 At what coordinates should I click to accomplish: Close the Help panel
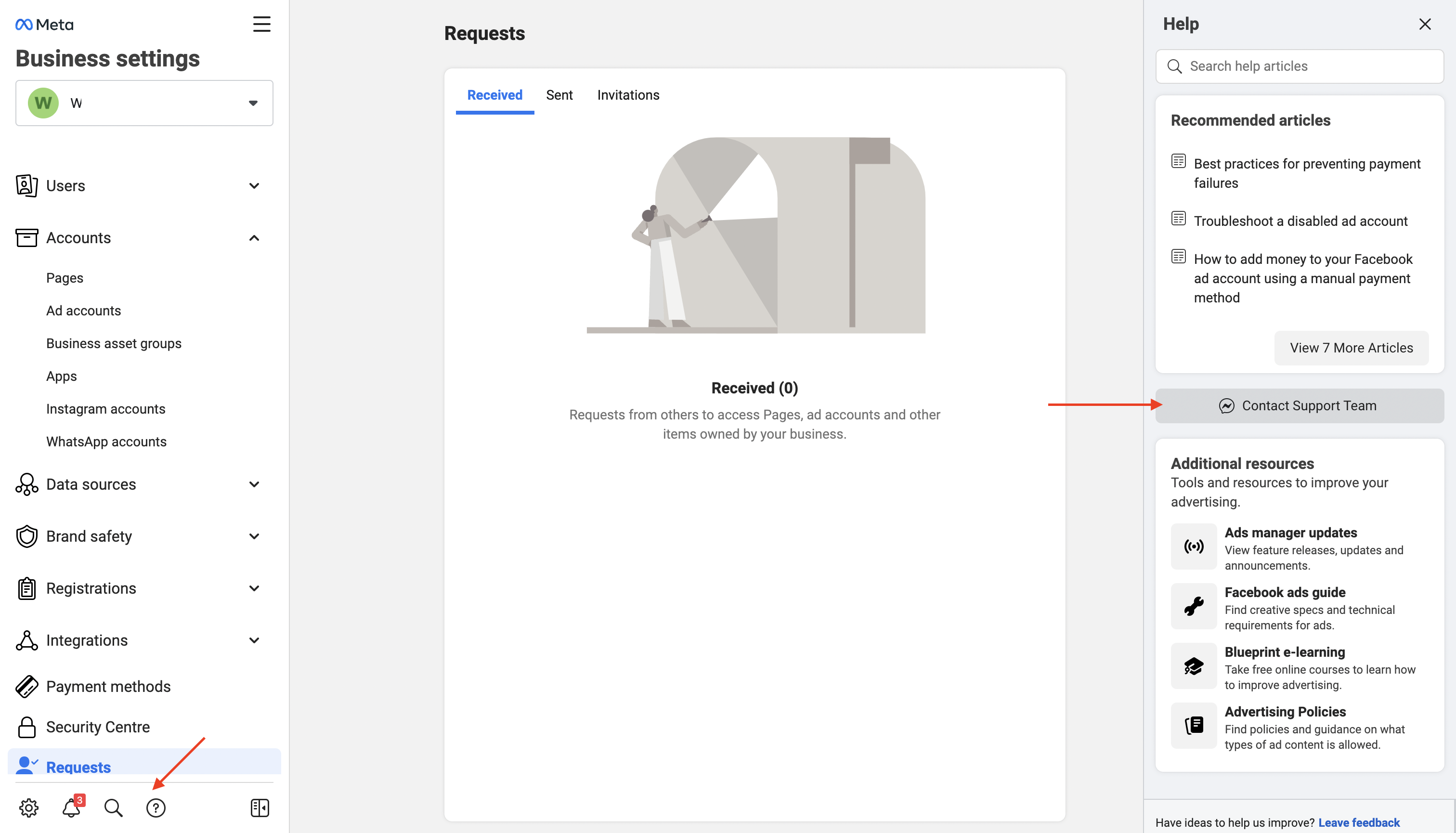1425,24
